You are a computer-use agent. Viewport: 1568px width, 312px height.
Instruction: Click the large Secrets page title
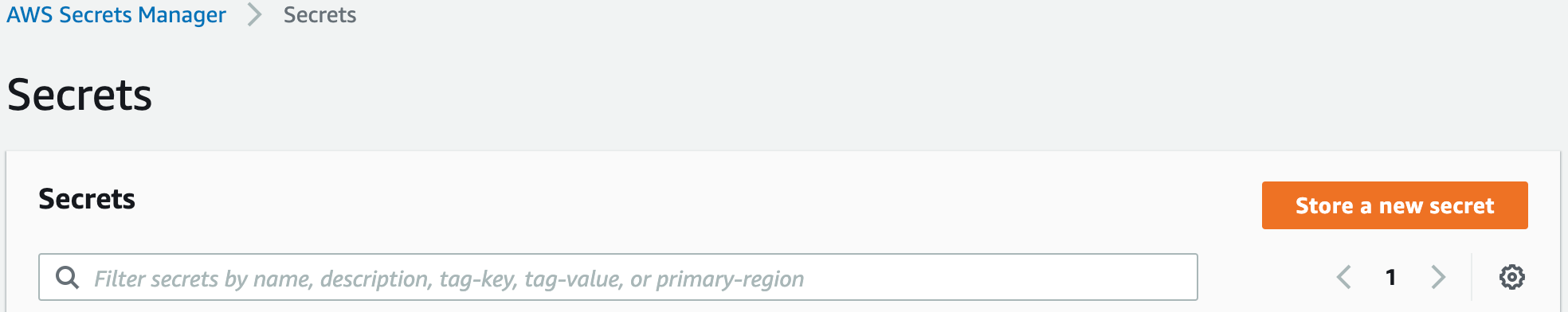79,95
